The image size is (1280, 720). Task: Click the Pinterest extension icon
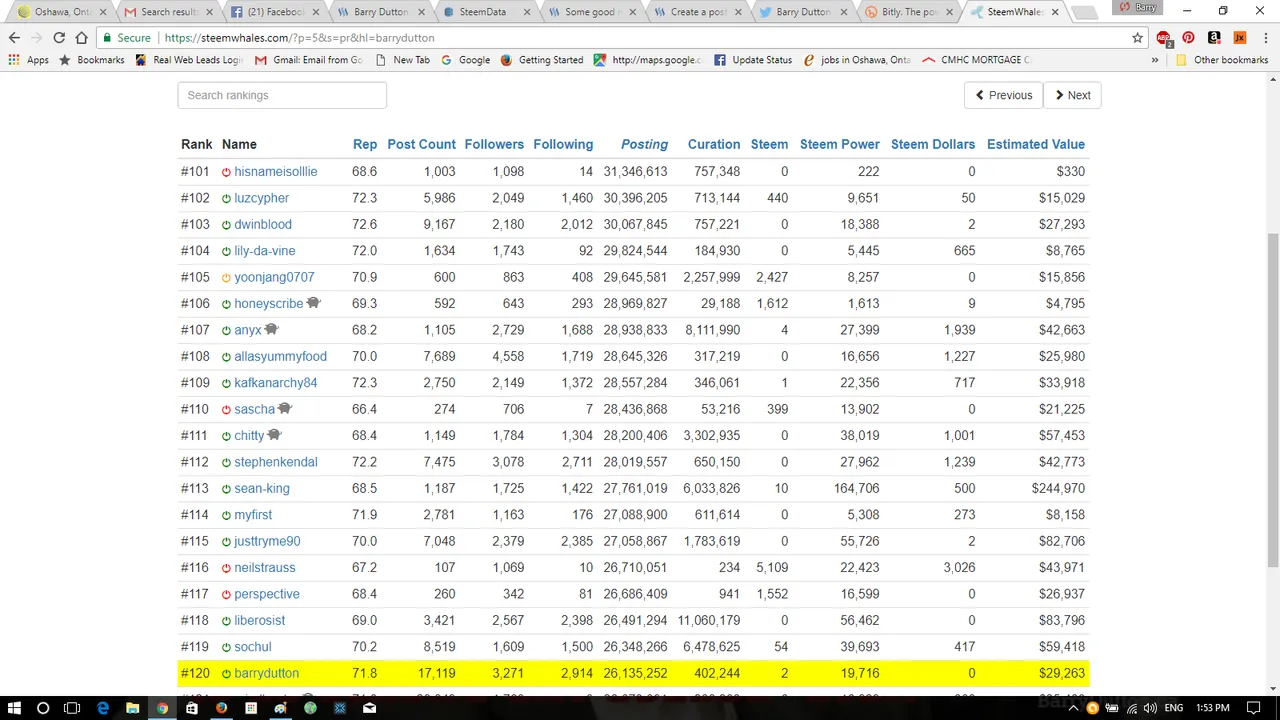click(1188, 38)
